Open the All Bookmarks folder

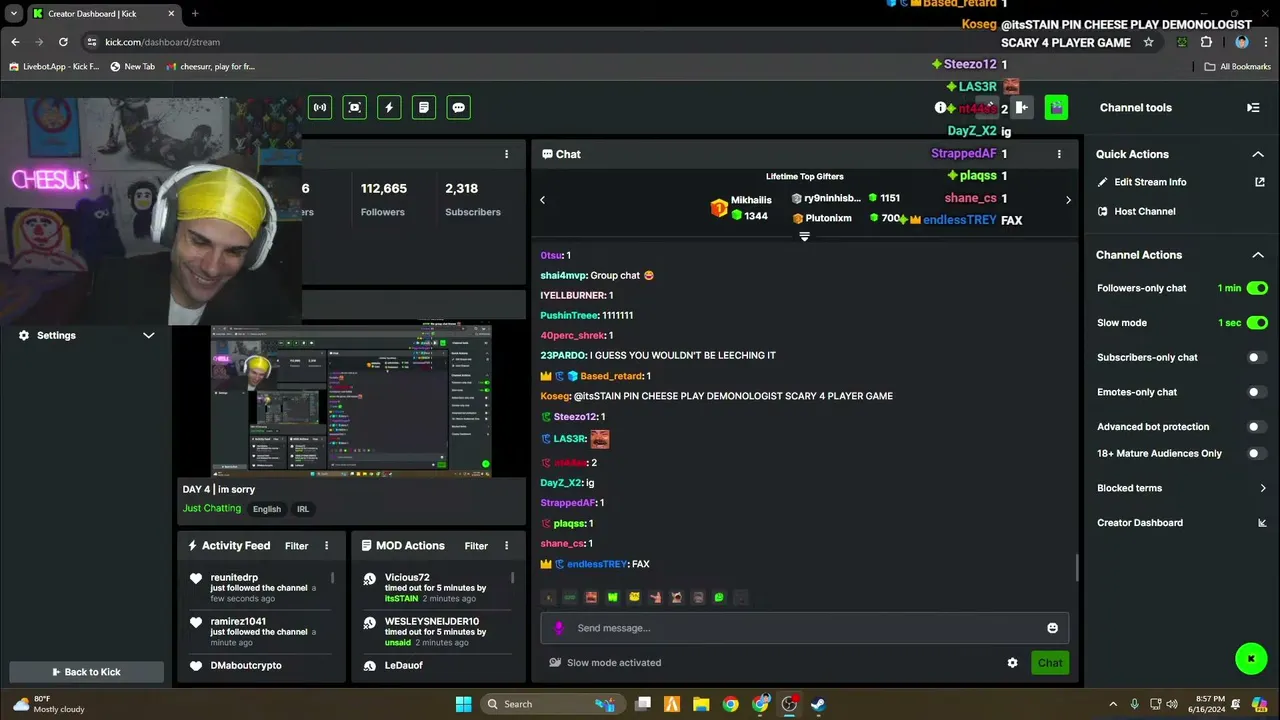pos(1237,67)
